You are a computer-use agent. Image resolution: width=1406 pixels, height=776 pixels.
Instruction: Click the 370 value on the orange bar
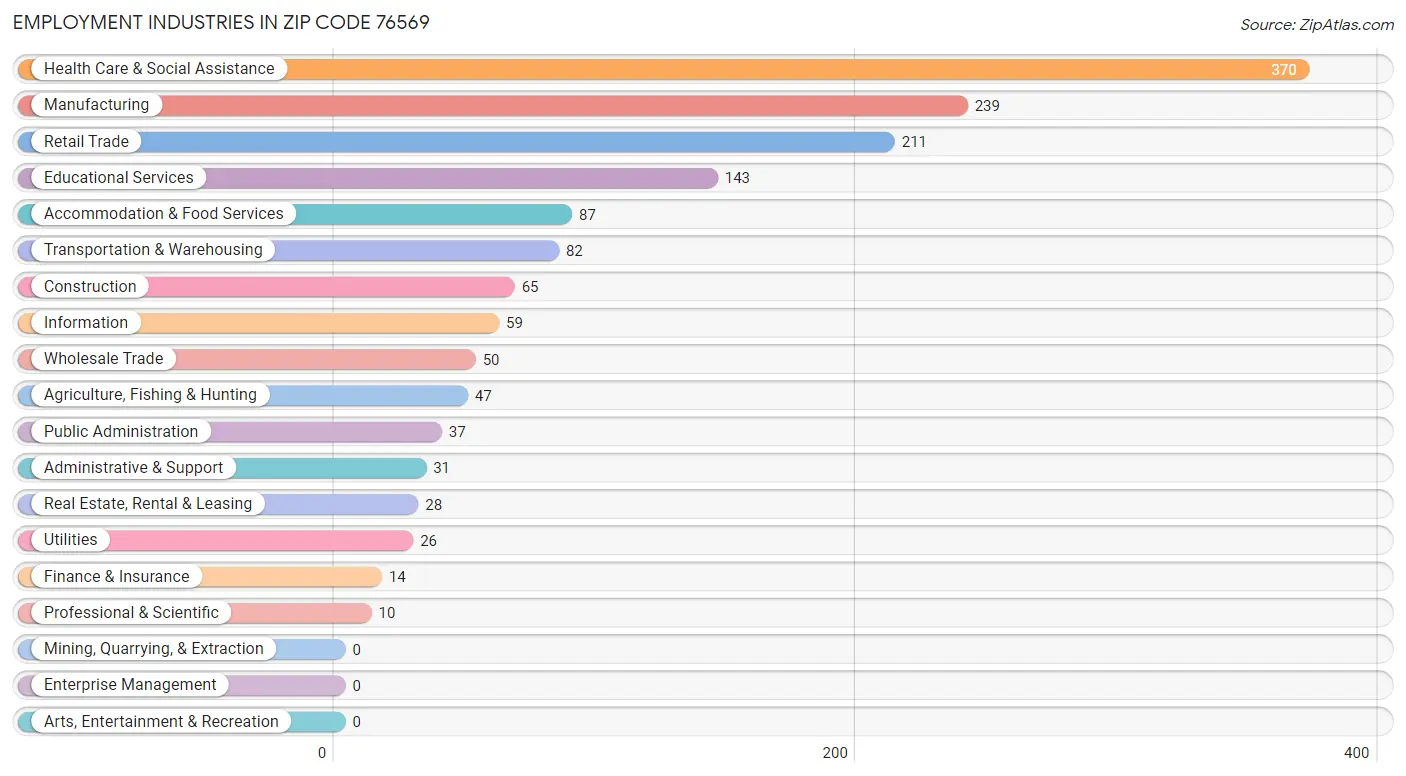tap(1284, 70)
